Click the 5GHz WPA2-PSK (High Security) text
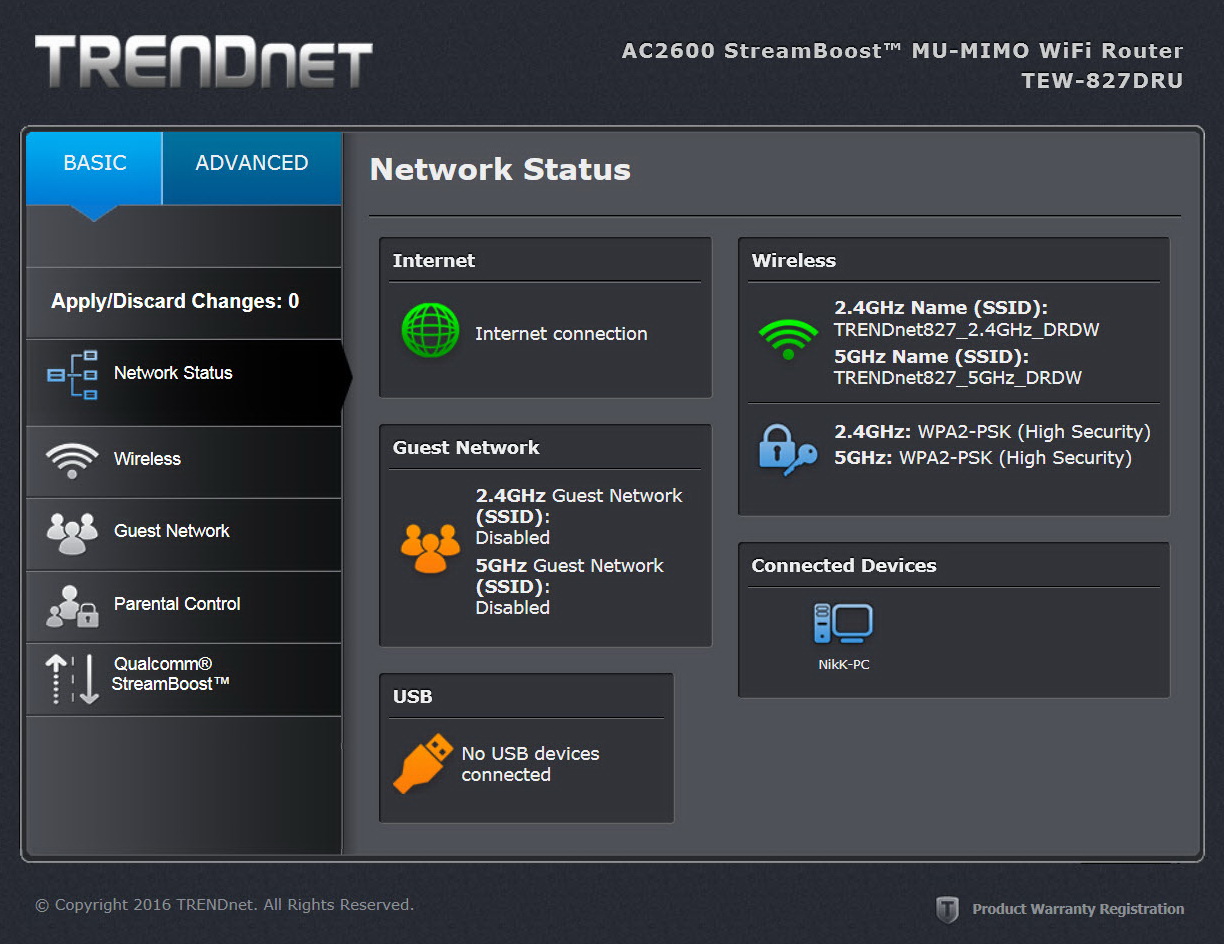Screen dimensions: 1224x944 tap(983, 458)
